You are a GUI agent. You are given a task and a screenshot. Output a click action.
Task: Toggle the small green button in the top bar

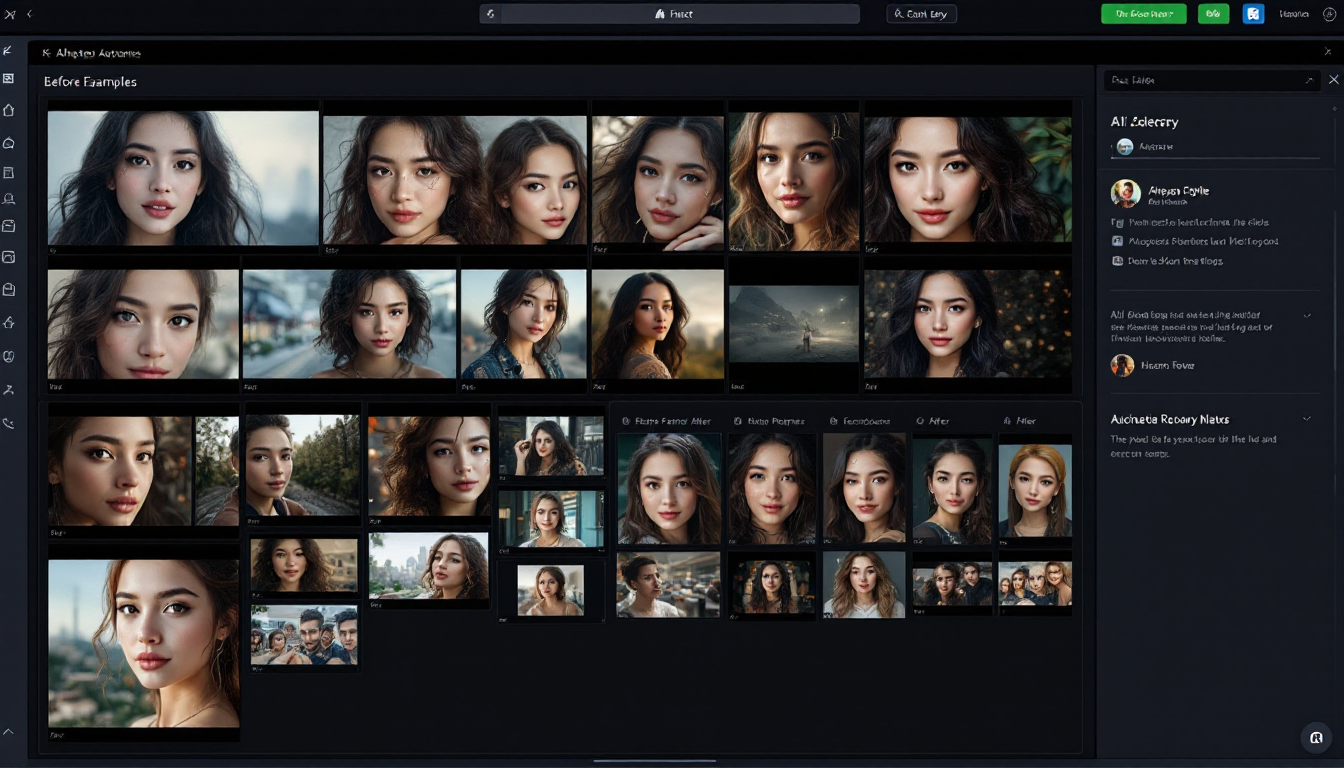pos(1212,13)
